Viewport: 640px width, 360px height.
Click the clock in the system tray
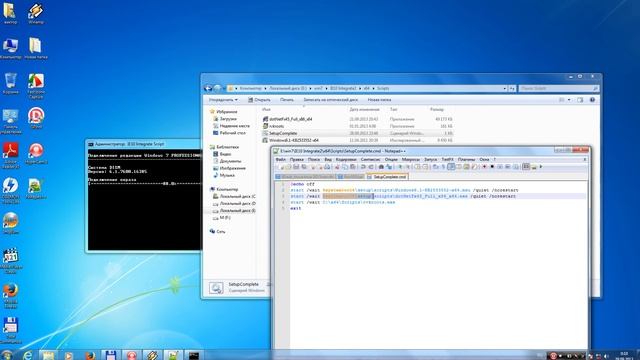click(x=624, y=356)
